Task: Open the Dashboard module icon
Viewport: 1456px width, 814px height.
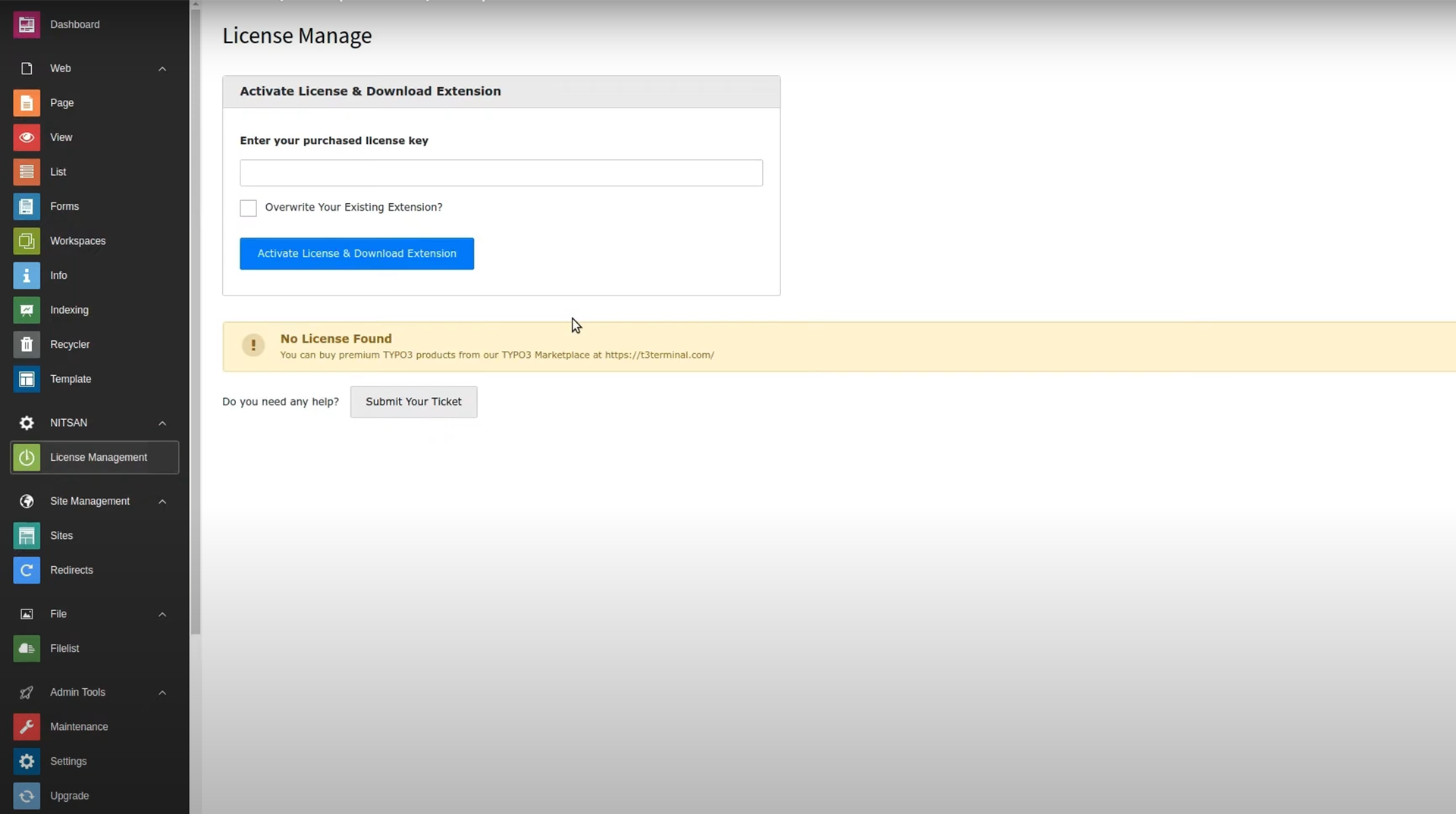Action: (x=27, y=25)
